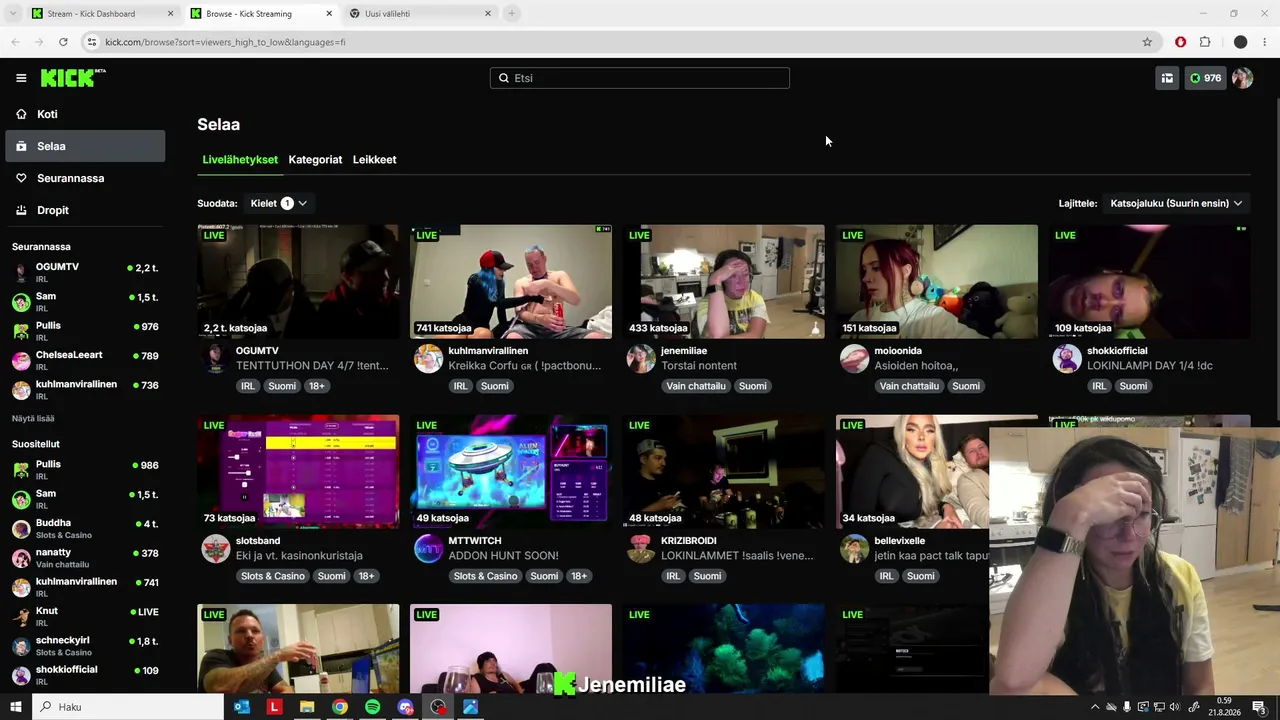This screenshot has height=720, width=1280.
Task: Switch to the Kategoriat tab
Action: click(315, 159)
